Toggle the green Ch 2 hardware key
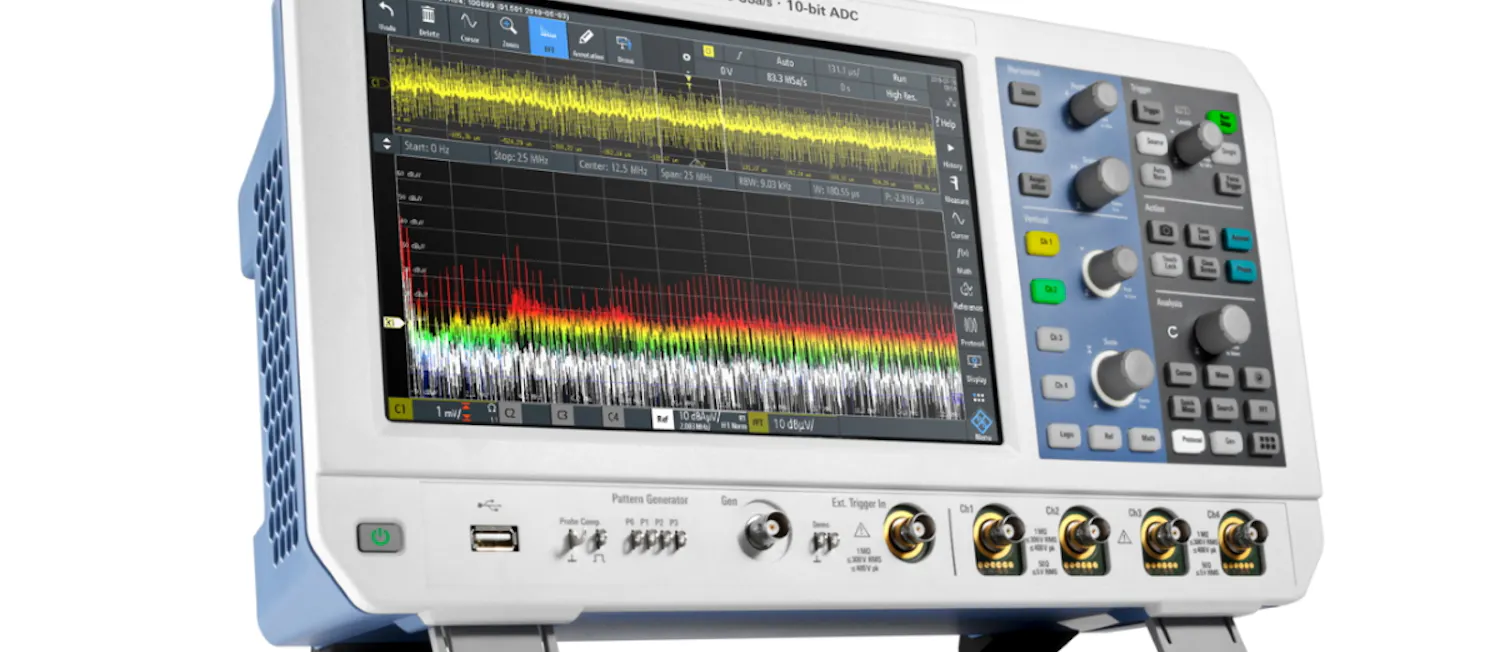Image resolution: width=1500 pixels, height=652 pixels. pos(1047,291)
